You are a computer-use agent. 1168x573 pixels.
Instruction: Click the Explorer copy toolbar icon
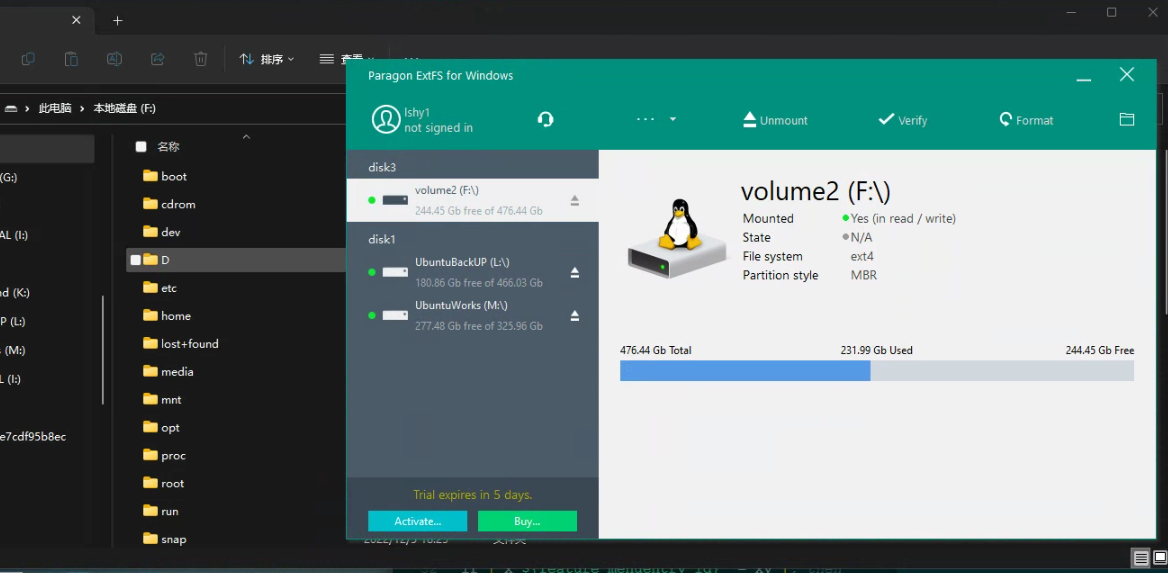pyautogui.click(x=28, y=59)
